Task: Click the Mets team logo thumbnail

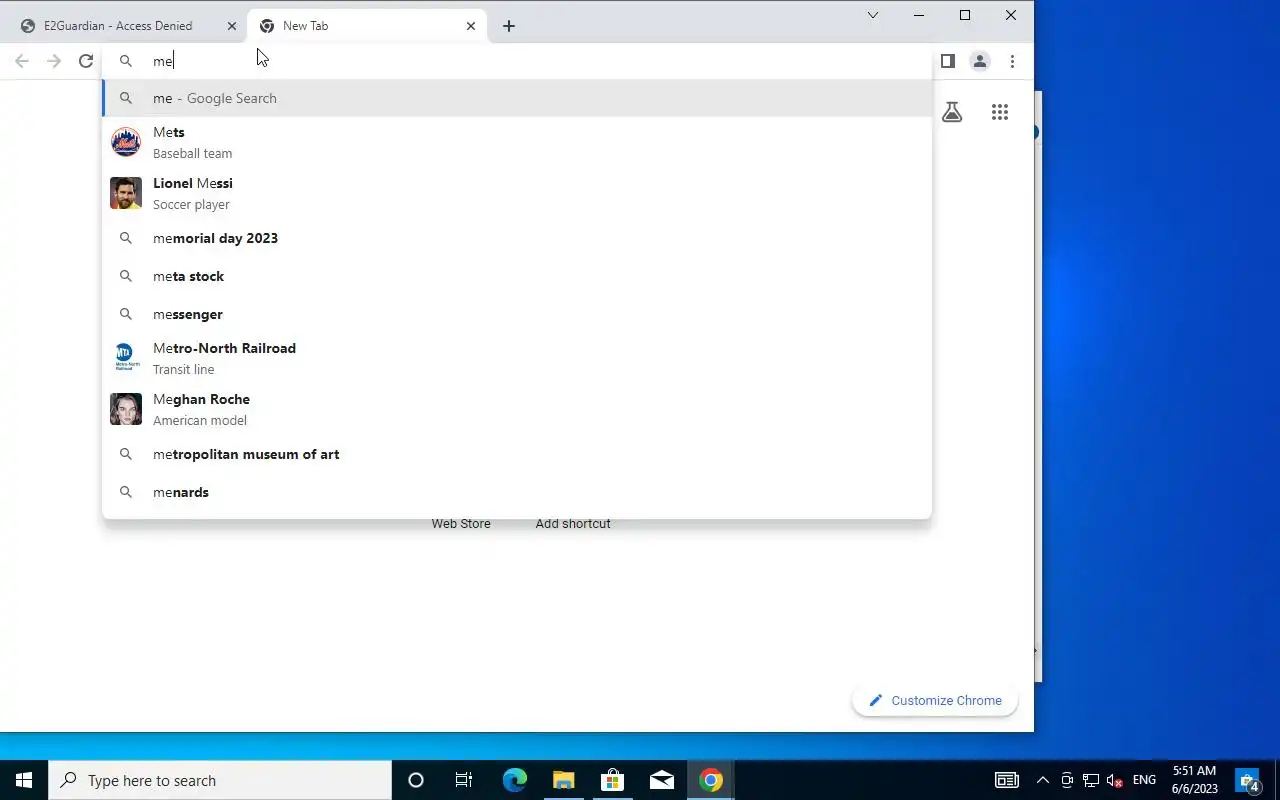Action: (x=126, y=142)
